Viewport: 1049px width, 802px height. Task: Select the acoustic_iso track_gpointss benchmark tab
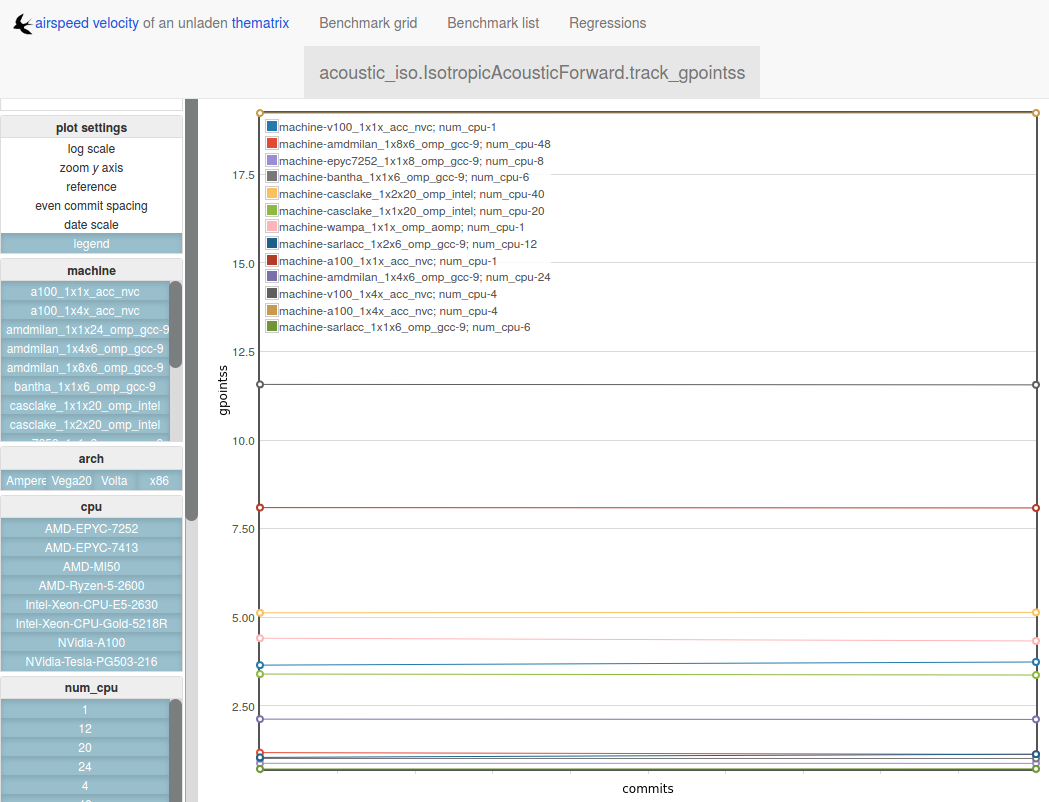(x=532, y=72)
